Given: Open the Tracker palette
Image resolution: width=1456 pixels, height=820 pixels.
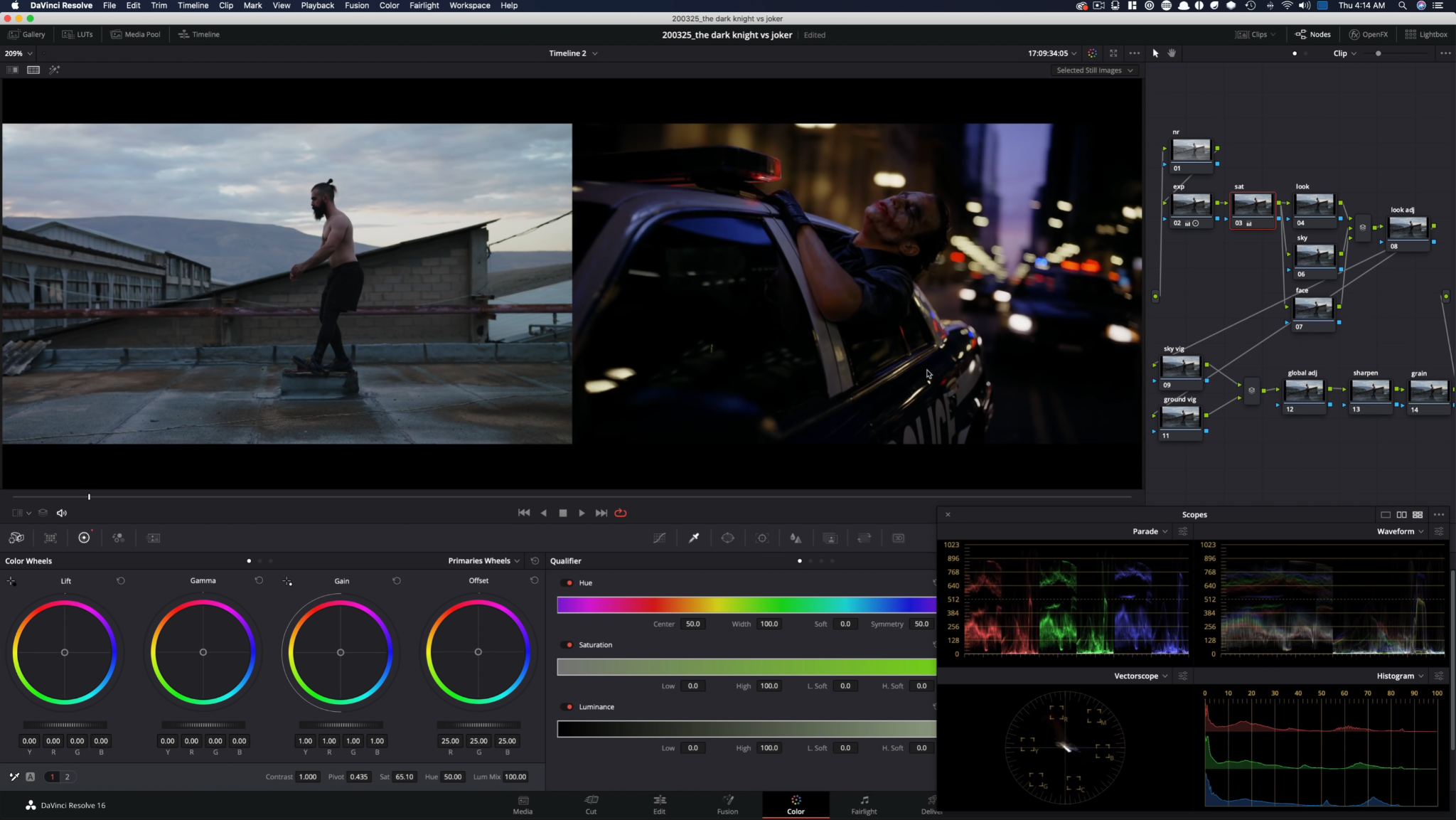Looking at the screenshot, I should 762,538.
